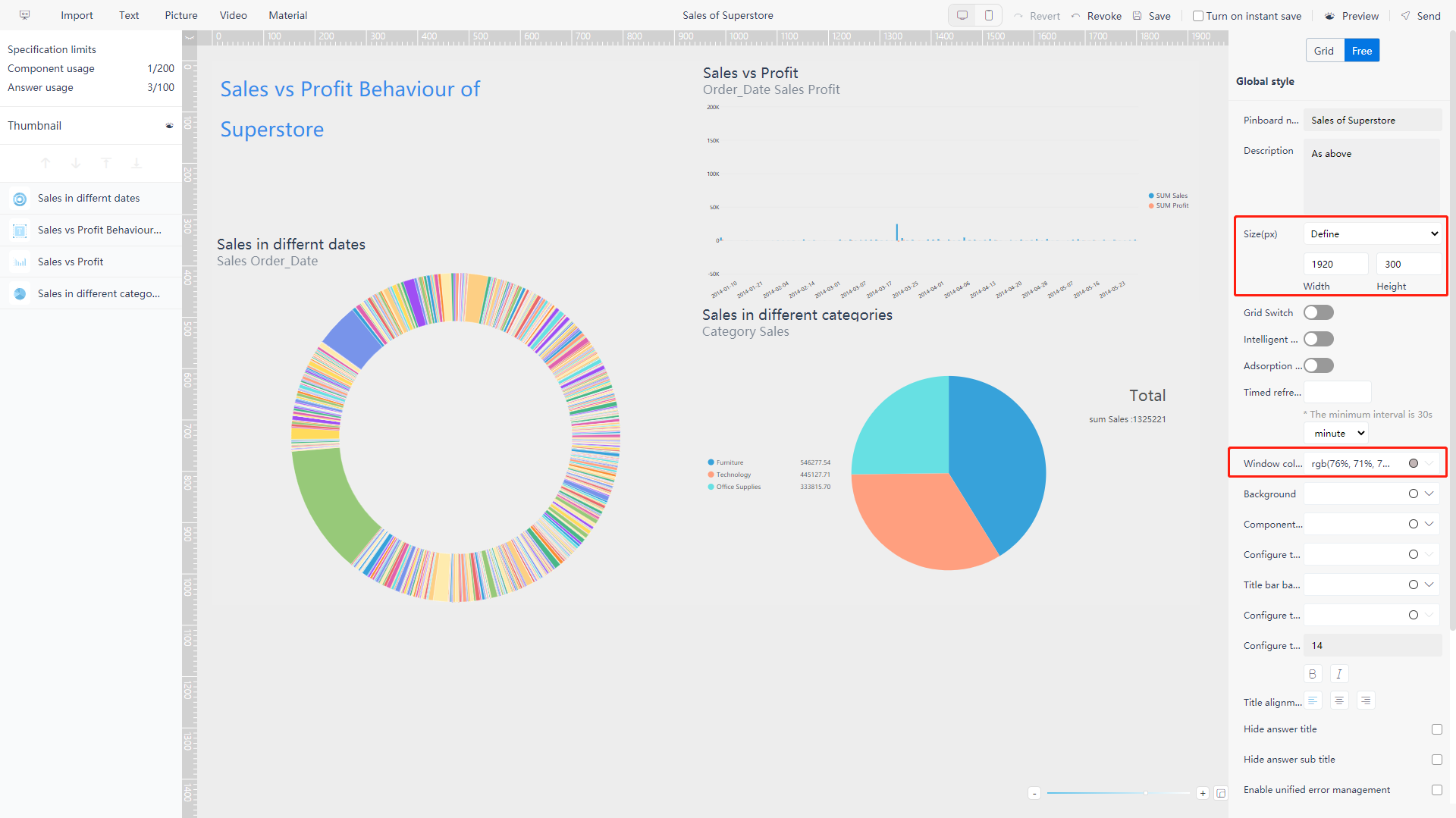
Task: Expand Configure t... dropdown below Title bar ba...
Action: coord(1430,615)
